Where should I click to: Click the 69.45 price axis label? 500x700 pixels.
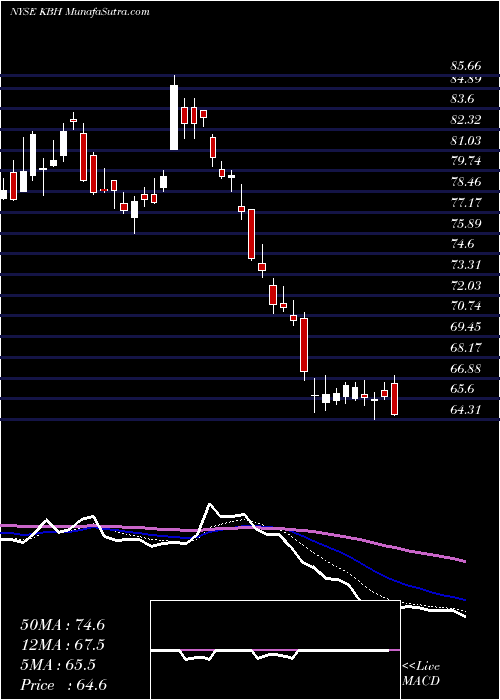(x=466, y=327)
